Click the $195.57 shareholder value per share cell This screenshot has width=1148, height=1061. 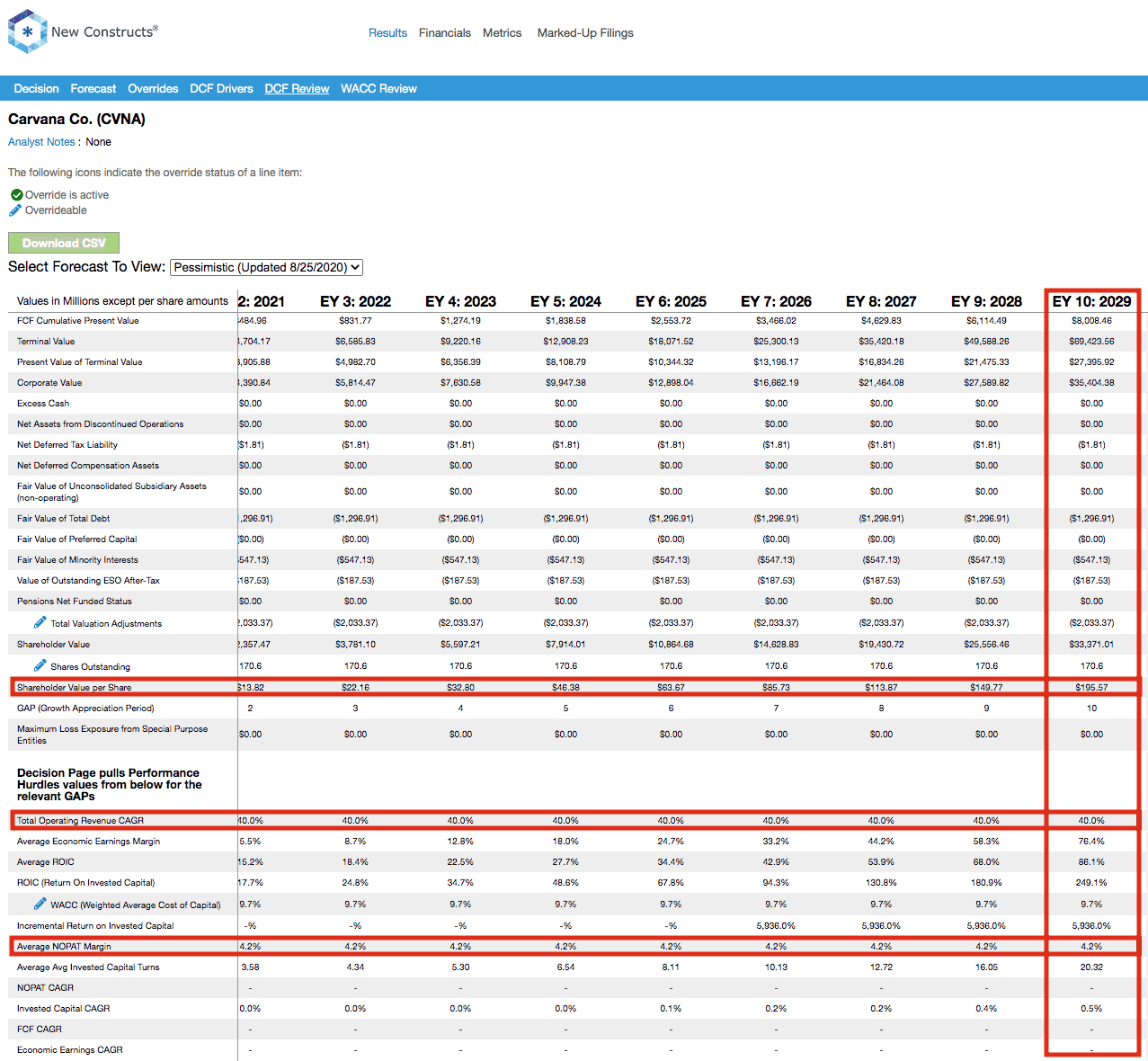pos(1091,687)
